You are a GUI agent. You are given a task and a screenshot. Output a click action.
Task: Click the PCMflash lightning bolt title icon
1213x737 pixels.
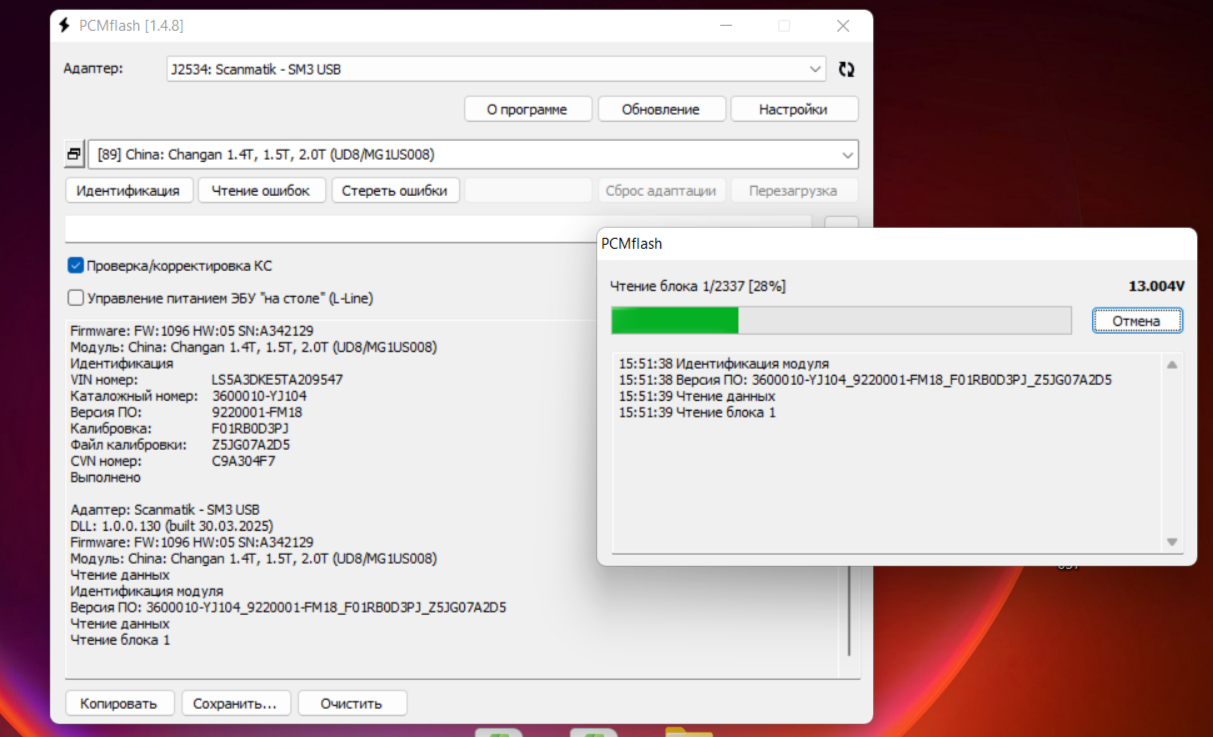pos(64,25)
